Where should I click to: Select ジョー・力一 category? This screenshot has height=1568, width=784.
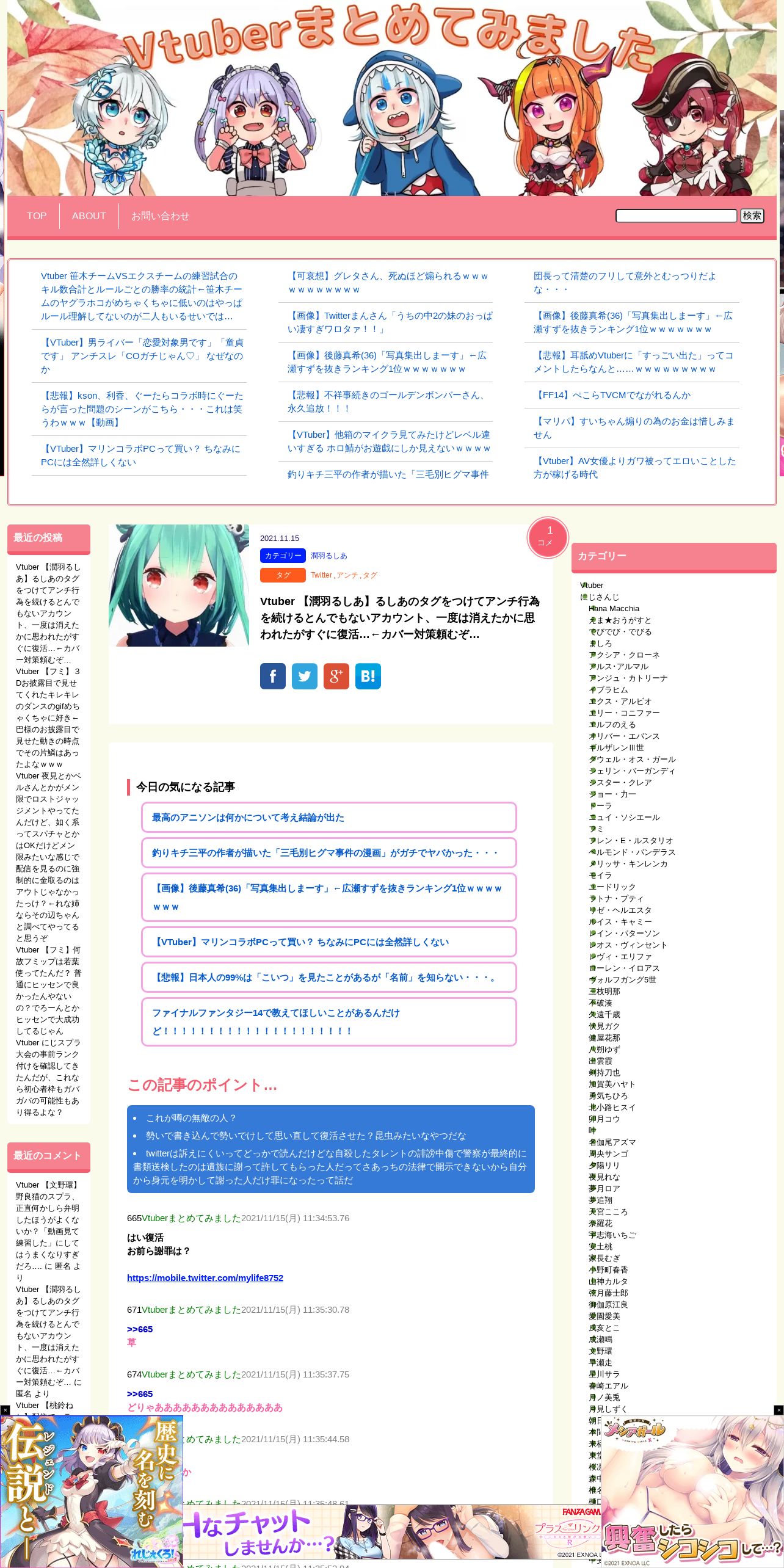(x=612, y=794)
